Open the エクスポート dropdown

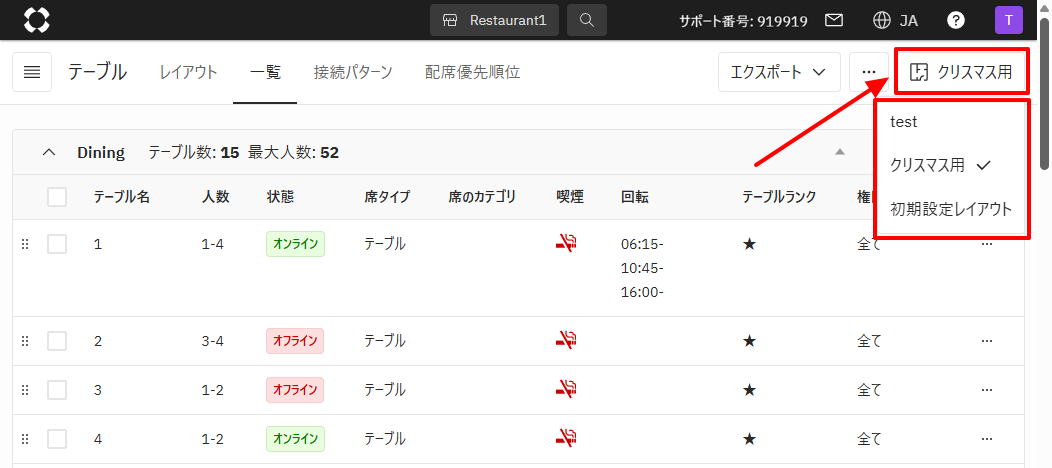[x=780, y=72]
